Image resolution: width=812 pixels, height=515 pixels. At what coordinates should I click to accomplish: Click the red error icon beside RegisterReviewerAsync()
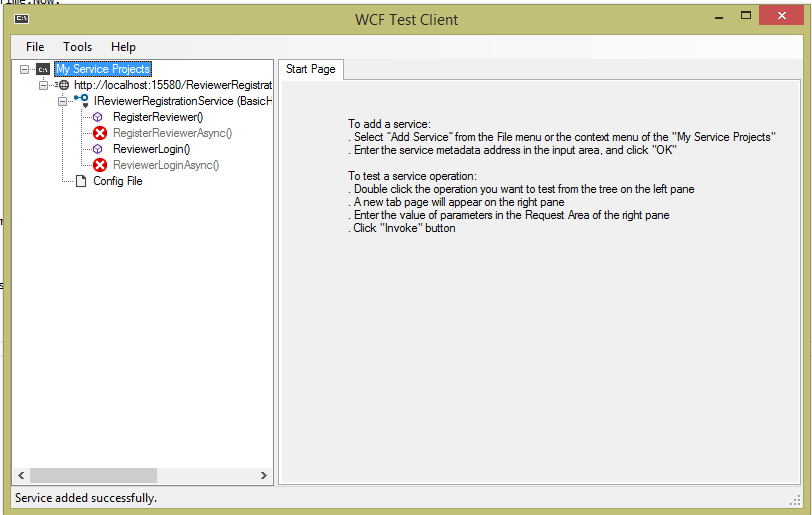(100, 133)
